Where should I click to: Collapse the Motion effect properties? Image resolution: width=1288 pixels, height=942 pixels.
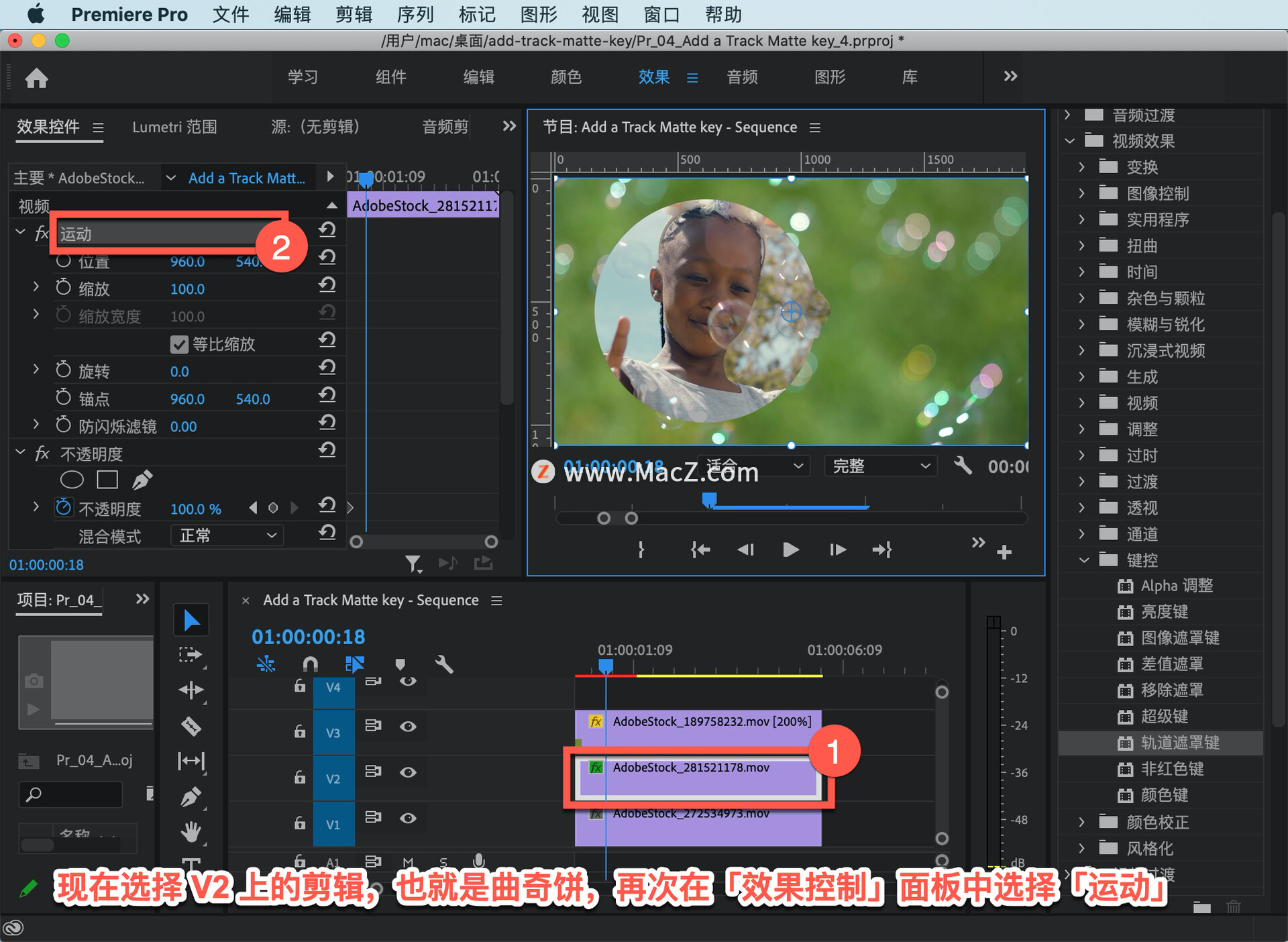pos(20,232)
